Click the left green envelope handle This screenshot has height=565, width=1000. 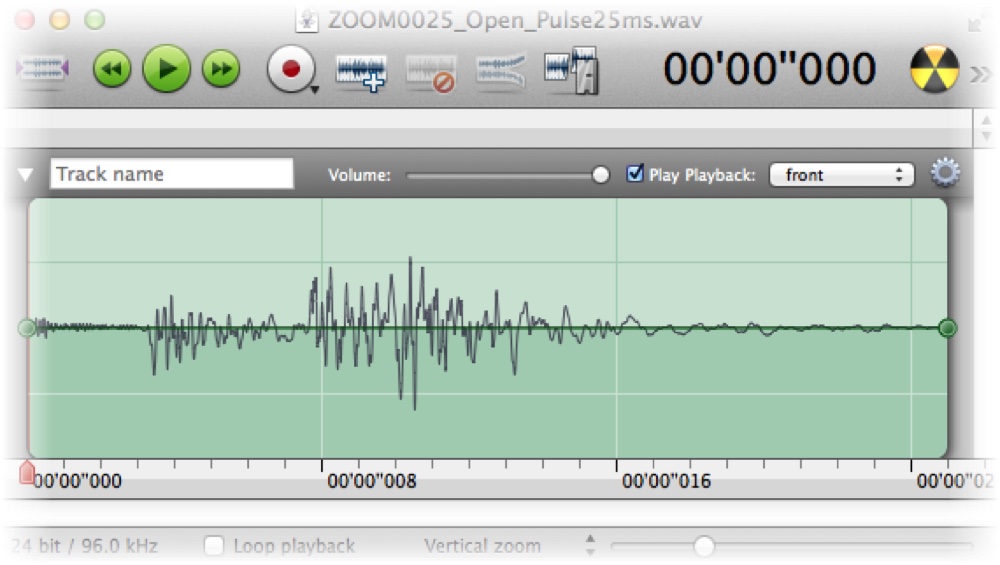pyautogui.click(x=27, y=328)
